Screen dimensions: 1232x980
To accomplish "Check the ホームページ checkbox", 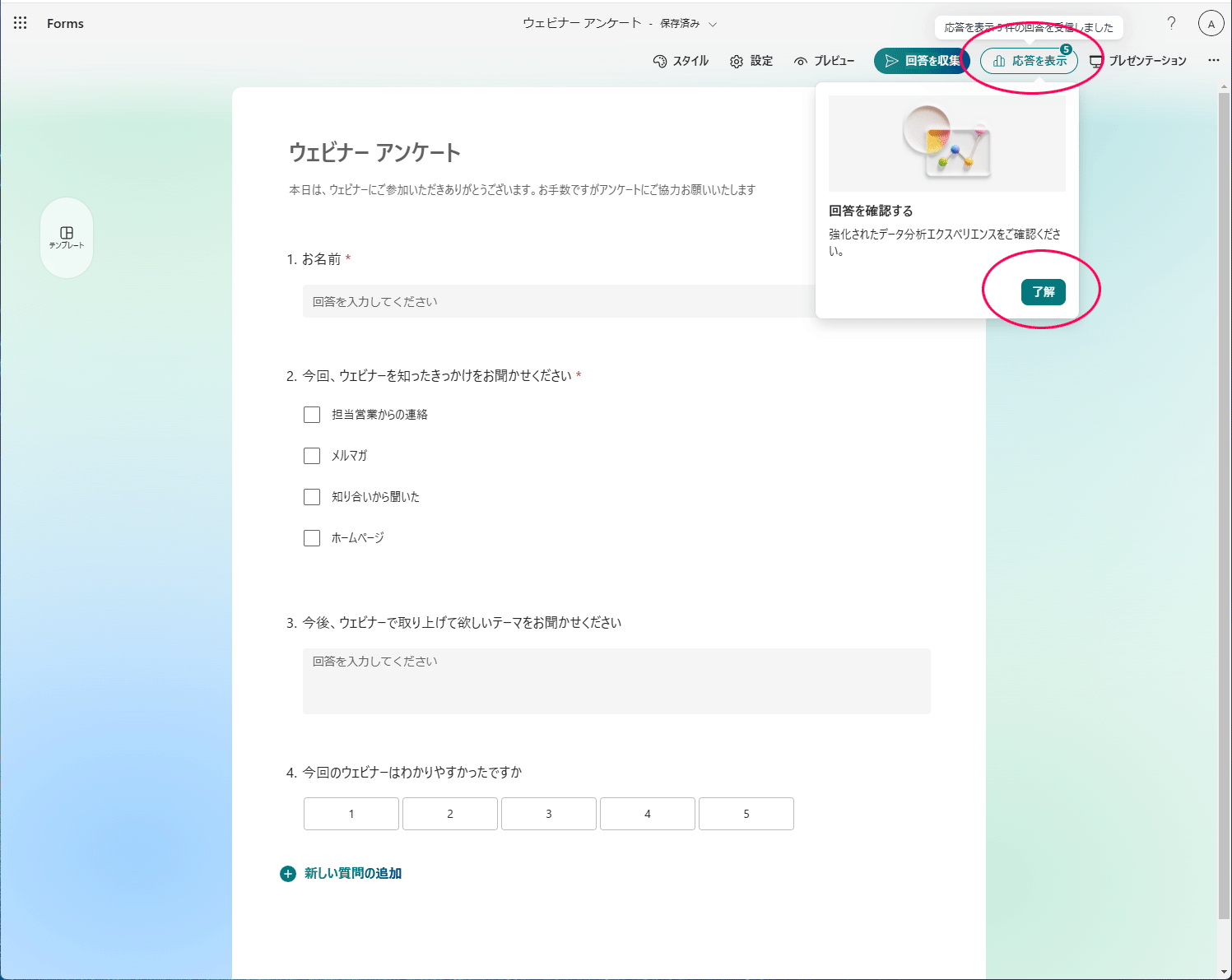I will click(312, 537).
